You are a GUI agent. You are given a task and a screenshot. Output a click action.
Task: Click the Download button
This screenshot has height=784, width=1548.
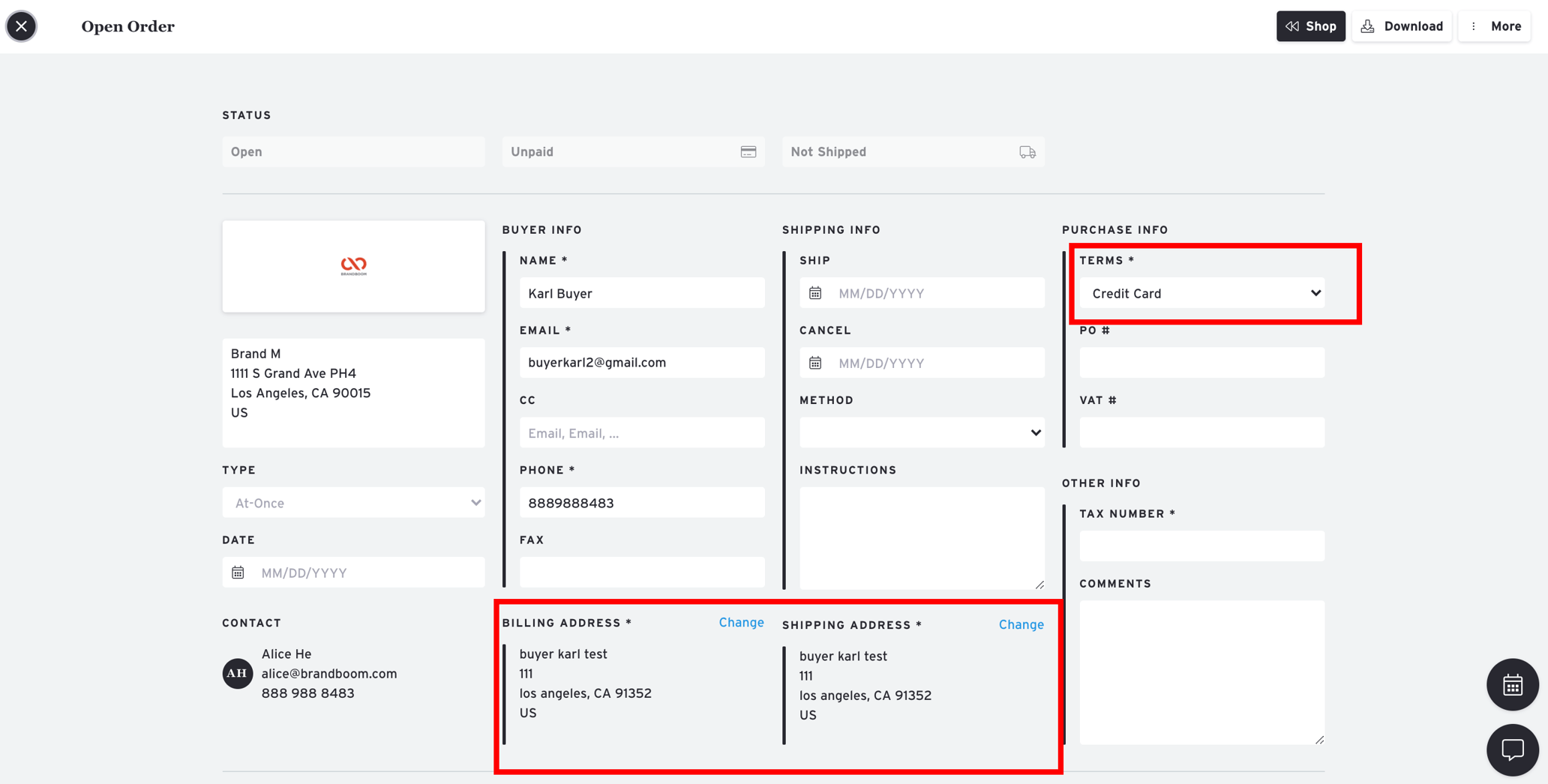pos(1401,25)
